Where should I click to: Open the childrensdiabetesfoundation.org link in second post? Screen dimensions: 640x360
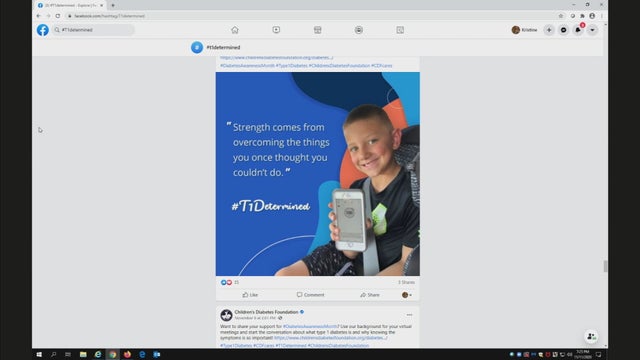click(x=331, y=338)
